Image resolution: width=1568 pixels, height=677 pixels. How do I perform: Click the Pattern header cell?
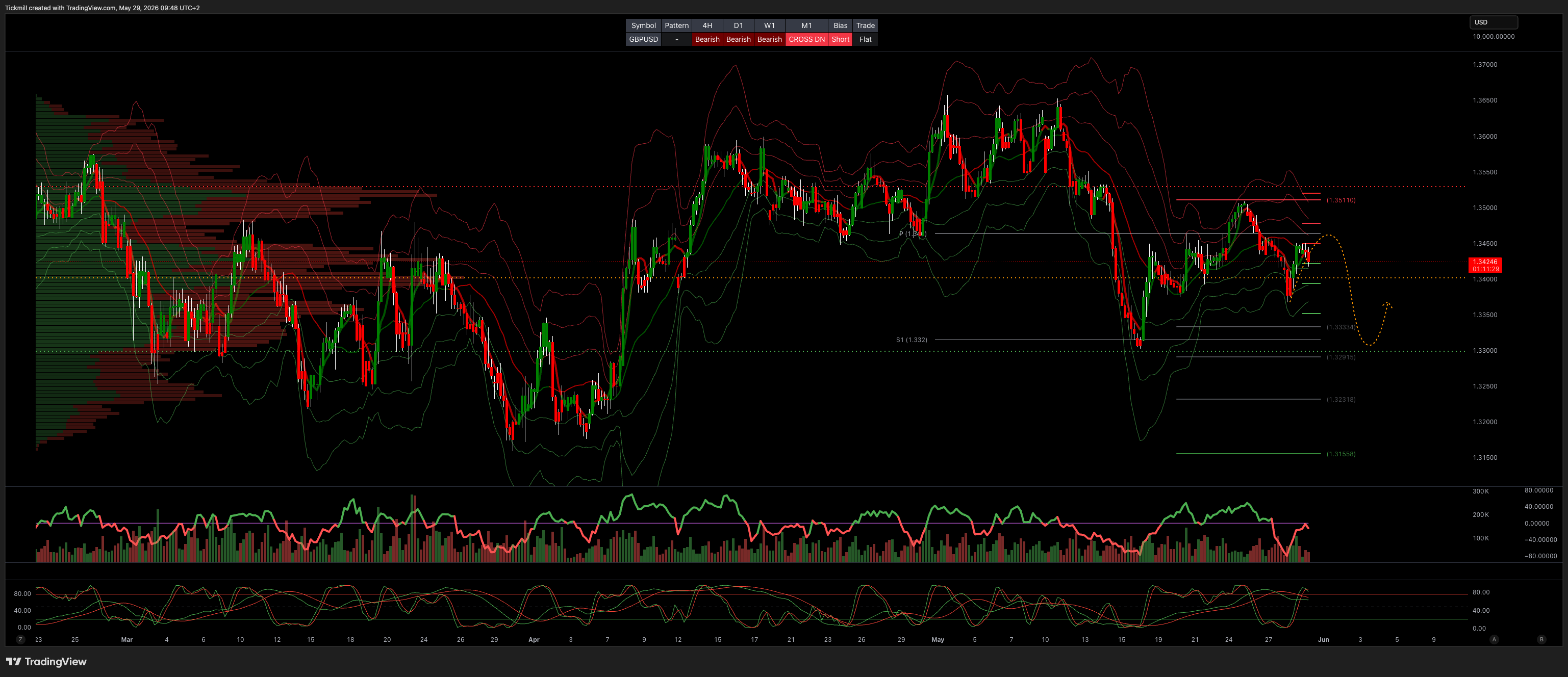pos(676,25)
